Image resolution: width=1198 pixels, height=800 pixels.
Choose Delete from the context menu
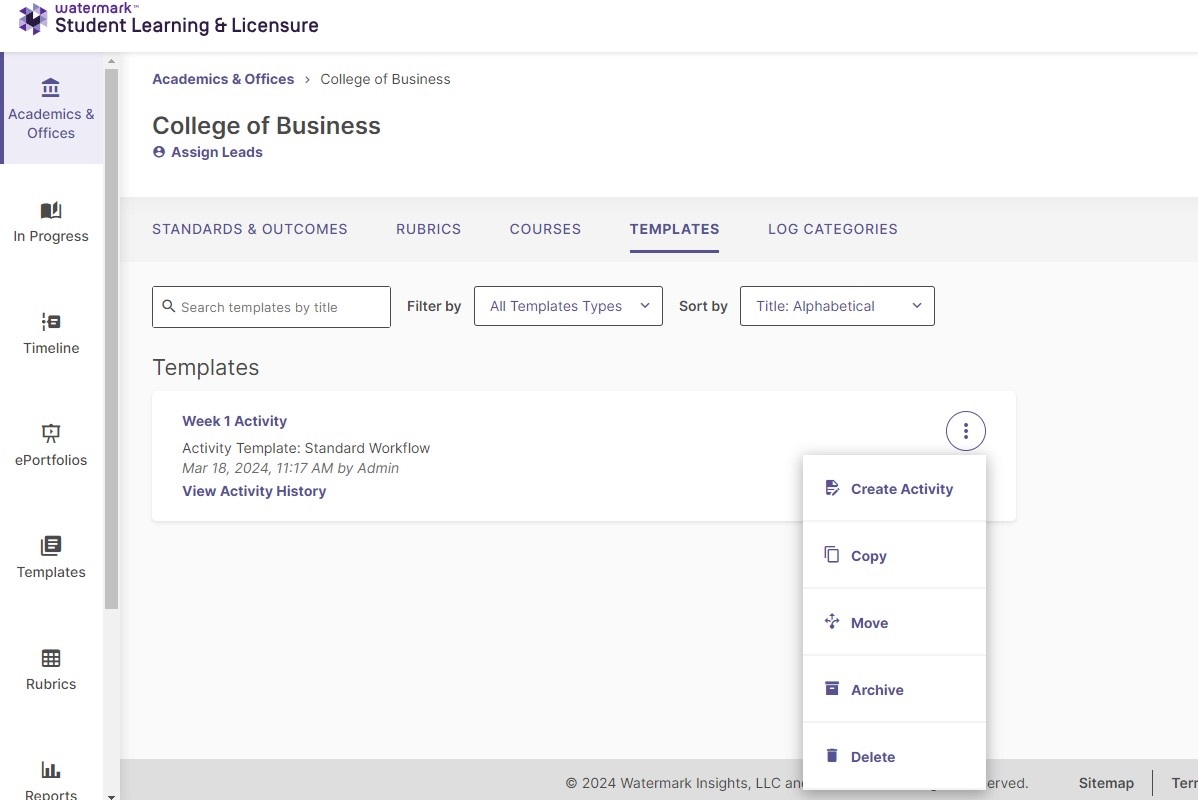[894, 756]
